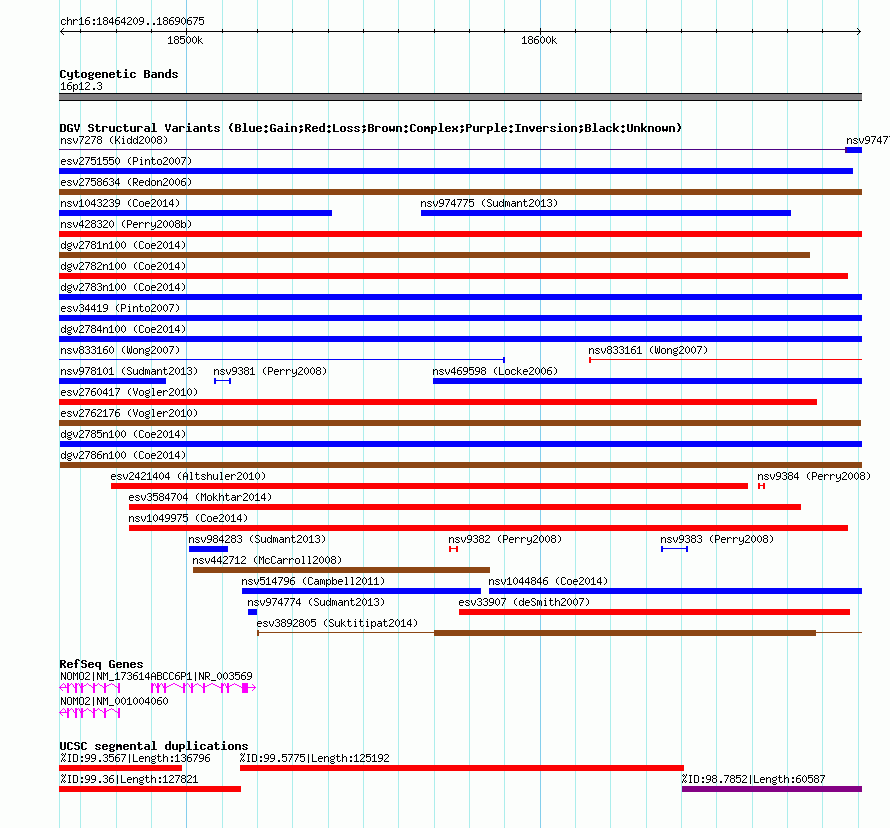This screenshot has height=828, width=890.
Task: Select the NOMO2|NM_173614 gene label
Action: click(x=105, y=676)
